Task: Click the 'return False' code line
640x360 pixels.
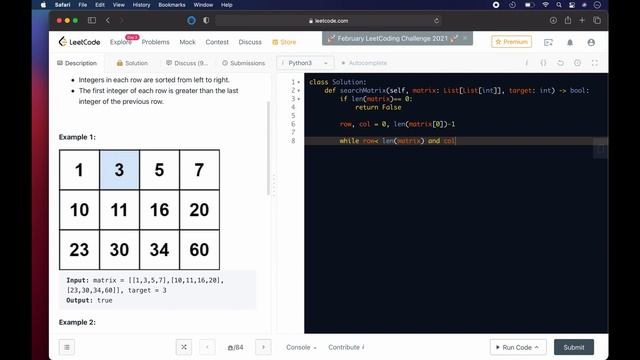Action: tap(378, 107)
